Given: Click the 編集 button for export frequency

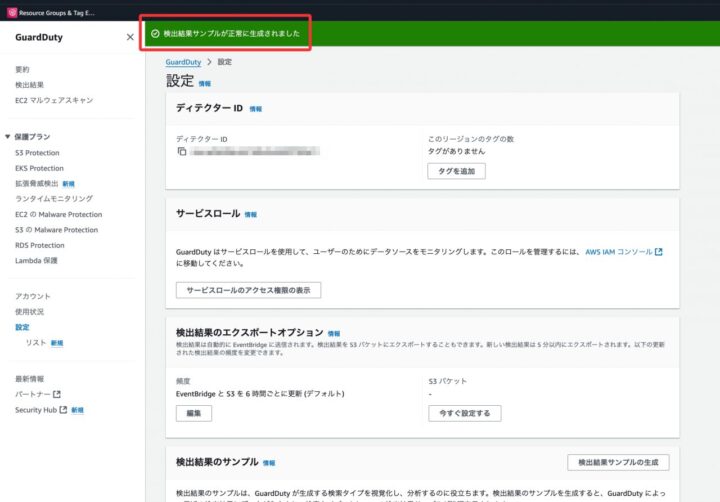Looking at the screenshot, I should pyautogui.click(x=193, y=413).
